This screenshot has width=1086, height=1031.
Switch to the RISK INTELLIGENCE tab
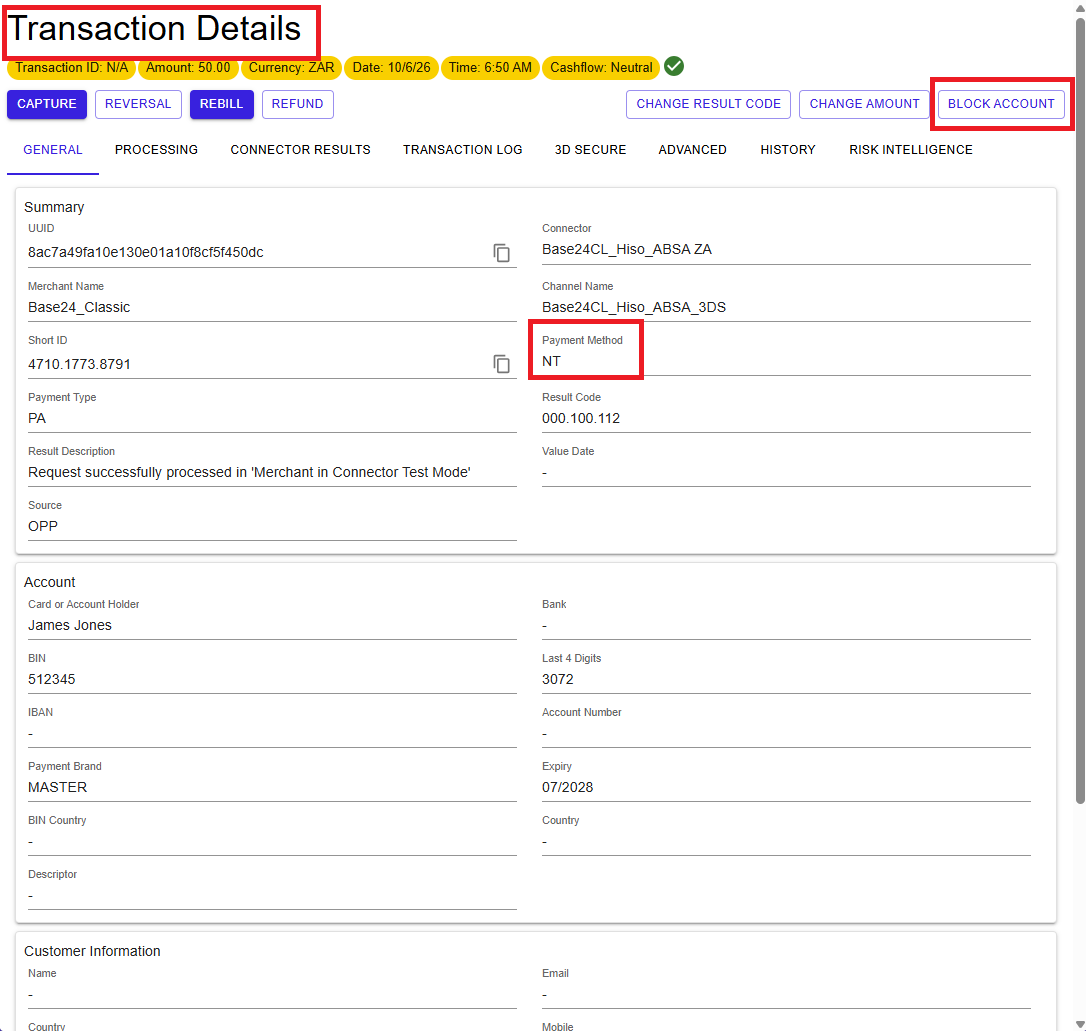tap(911, 150)
